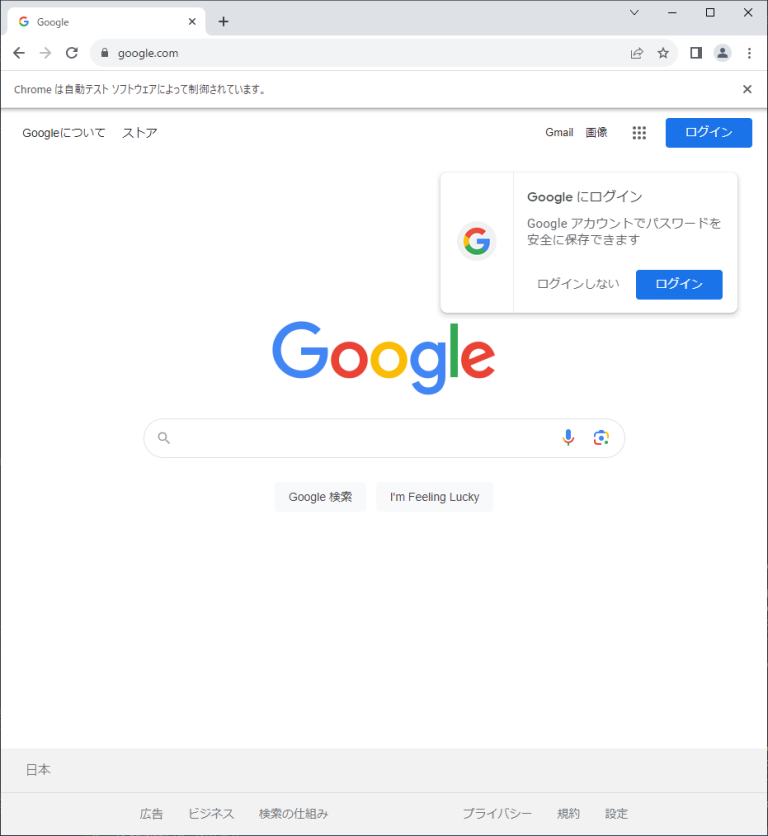The image size is (768, 836).
Task: Open the Google apps grid icon
Action: (x=639, y=133)
